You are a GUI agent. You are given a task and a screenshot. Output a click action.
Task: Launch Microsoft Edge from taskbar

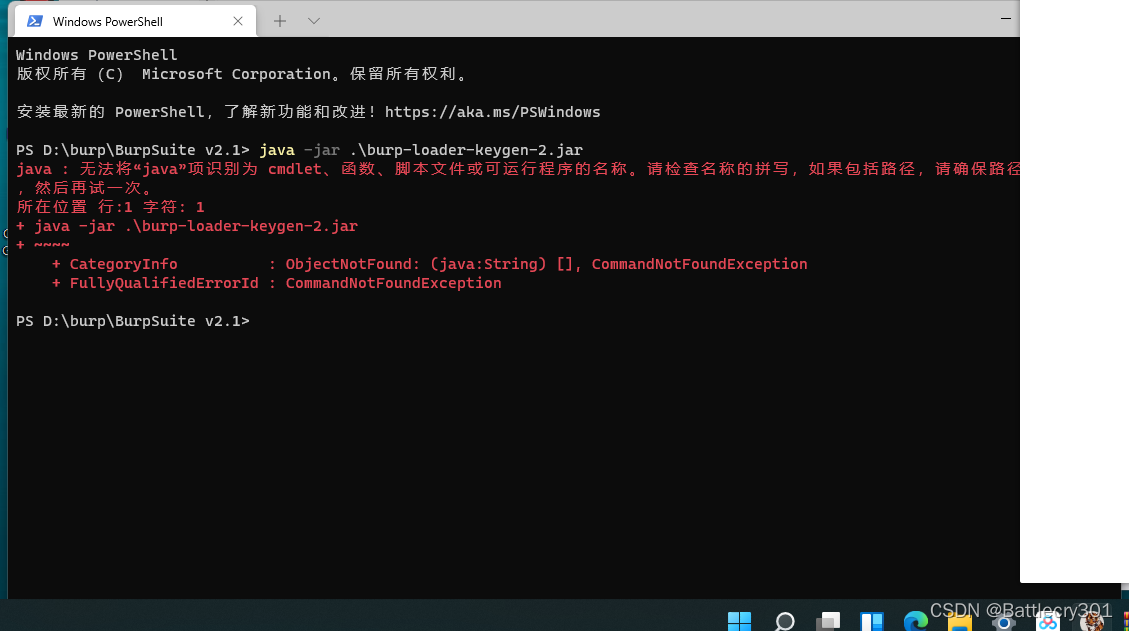coord(915,621)
